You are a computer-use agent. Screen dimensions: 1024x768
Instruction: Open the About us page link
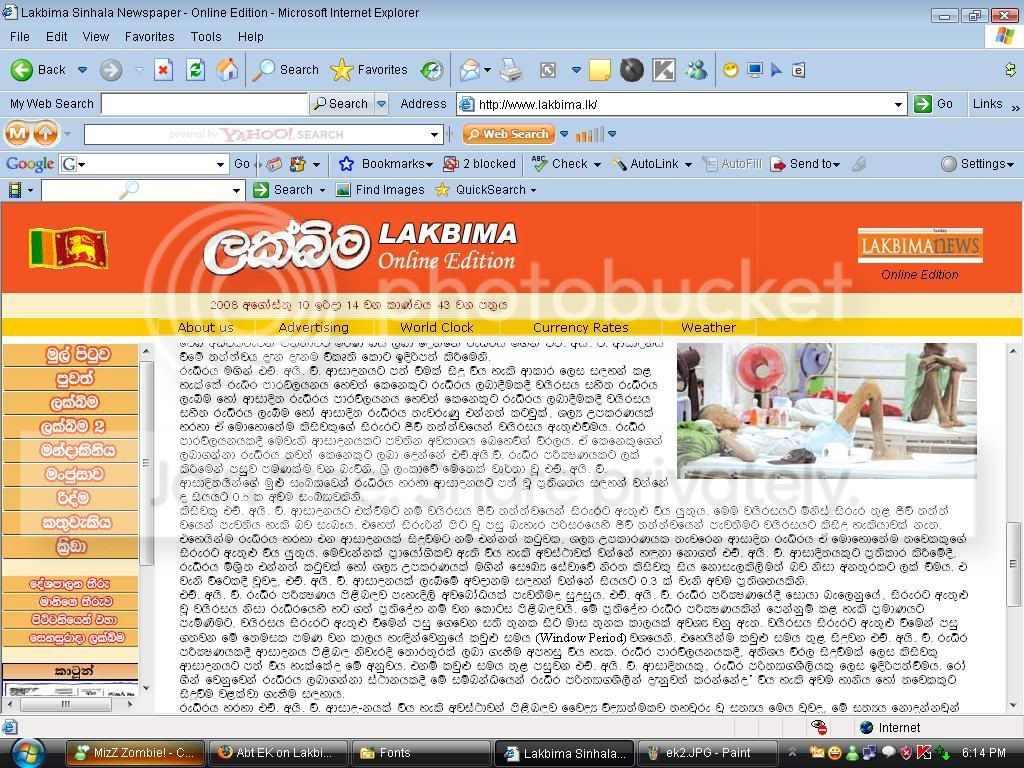point(205,327)
